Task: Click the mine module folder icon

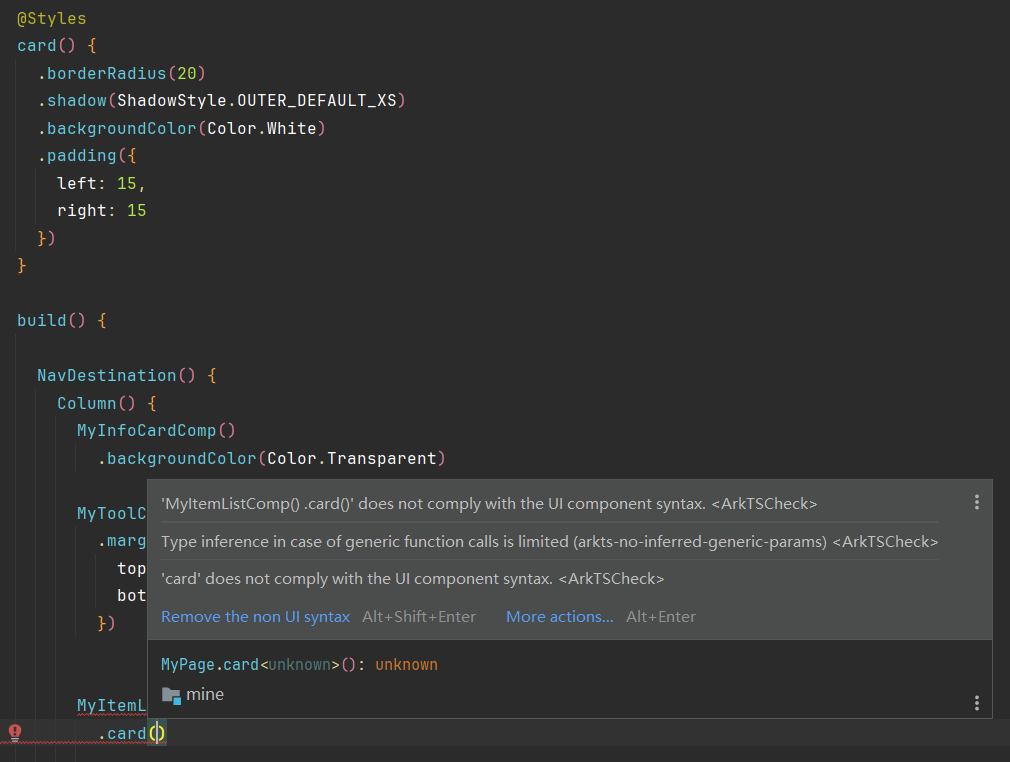Action: [171, 695]
